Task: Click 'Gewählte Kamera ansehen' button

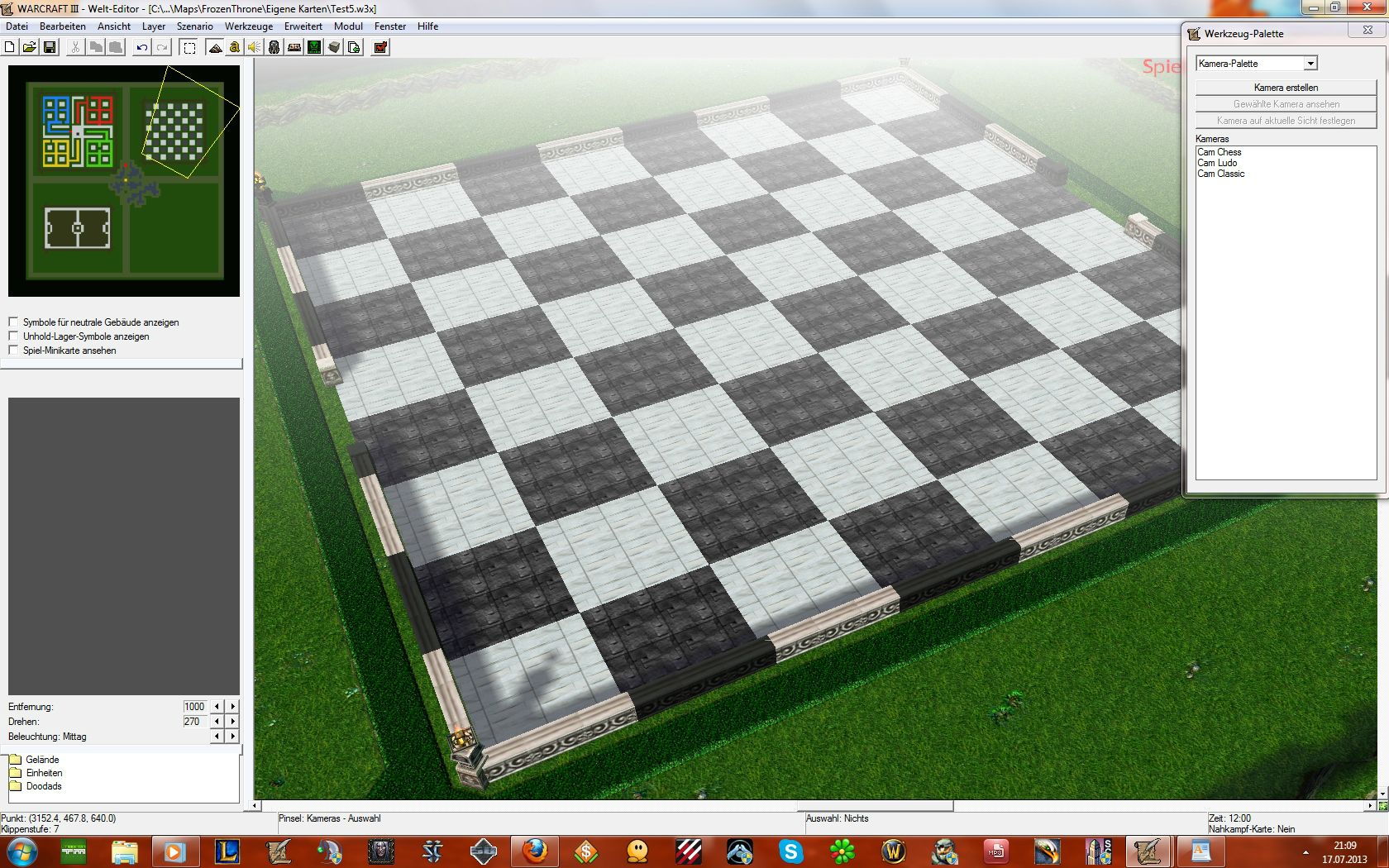Action: point(1286,104)
